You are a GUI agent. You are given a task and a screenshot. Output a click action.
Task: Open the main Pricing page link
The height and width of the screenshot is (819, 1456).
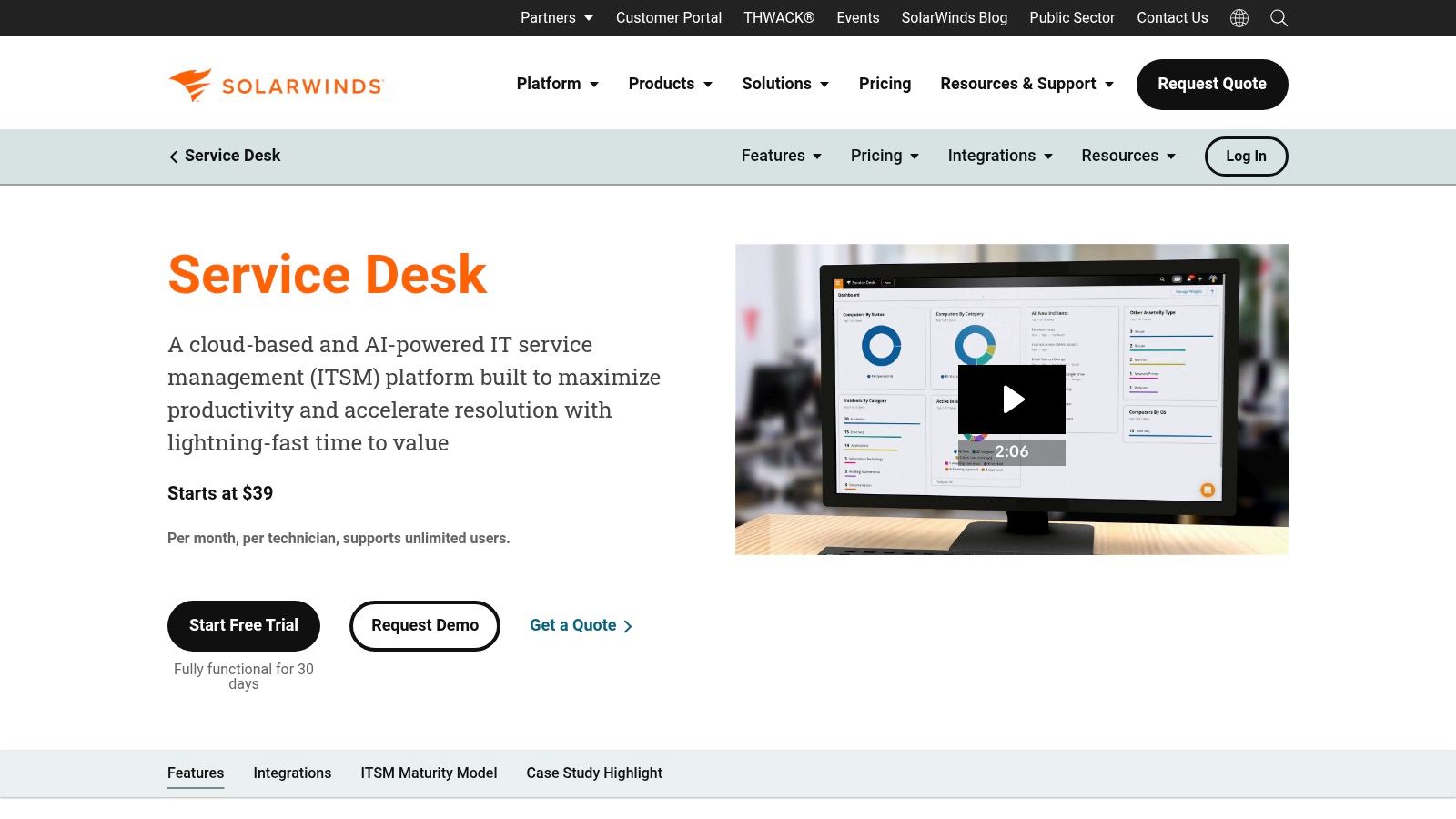pyautogui.click(x=885, y=84)
